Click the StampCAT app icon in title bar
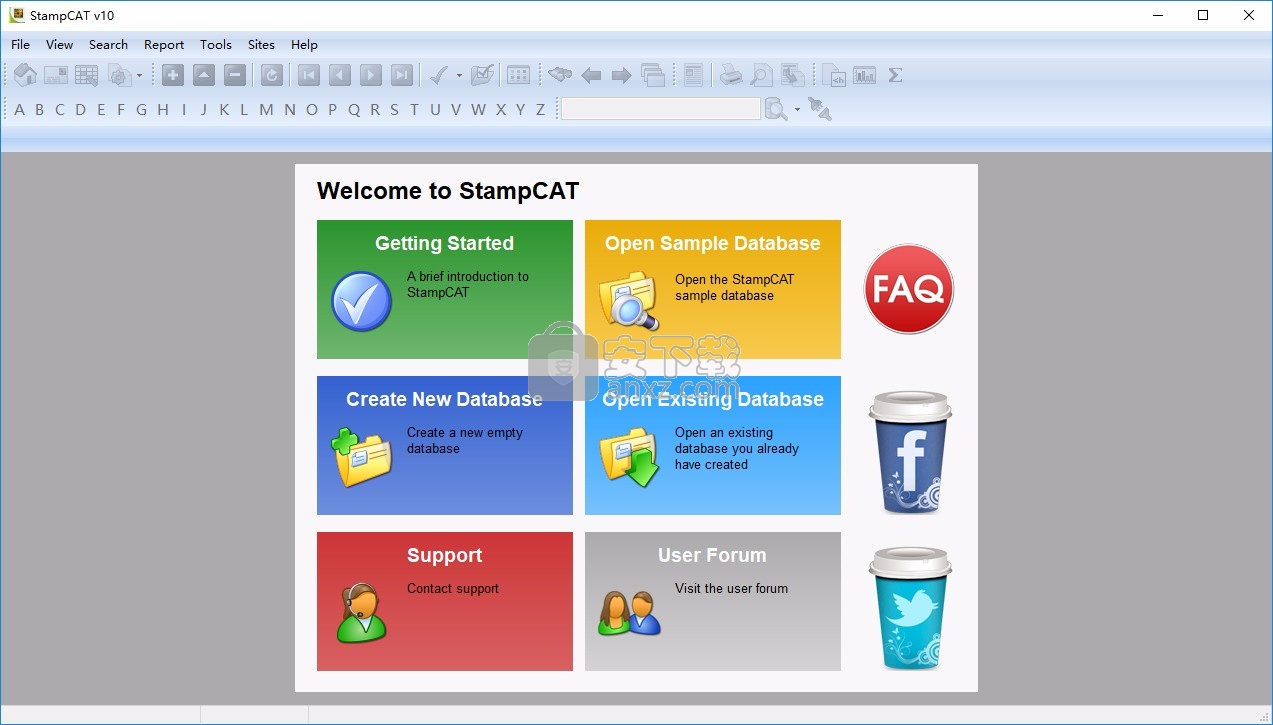Image resolution: width=1273 pixels, height=725 pixels. click(16, 15)
